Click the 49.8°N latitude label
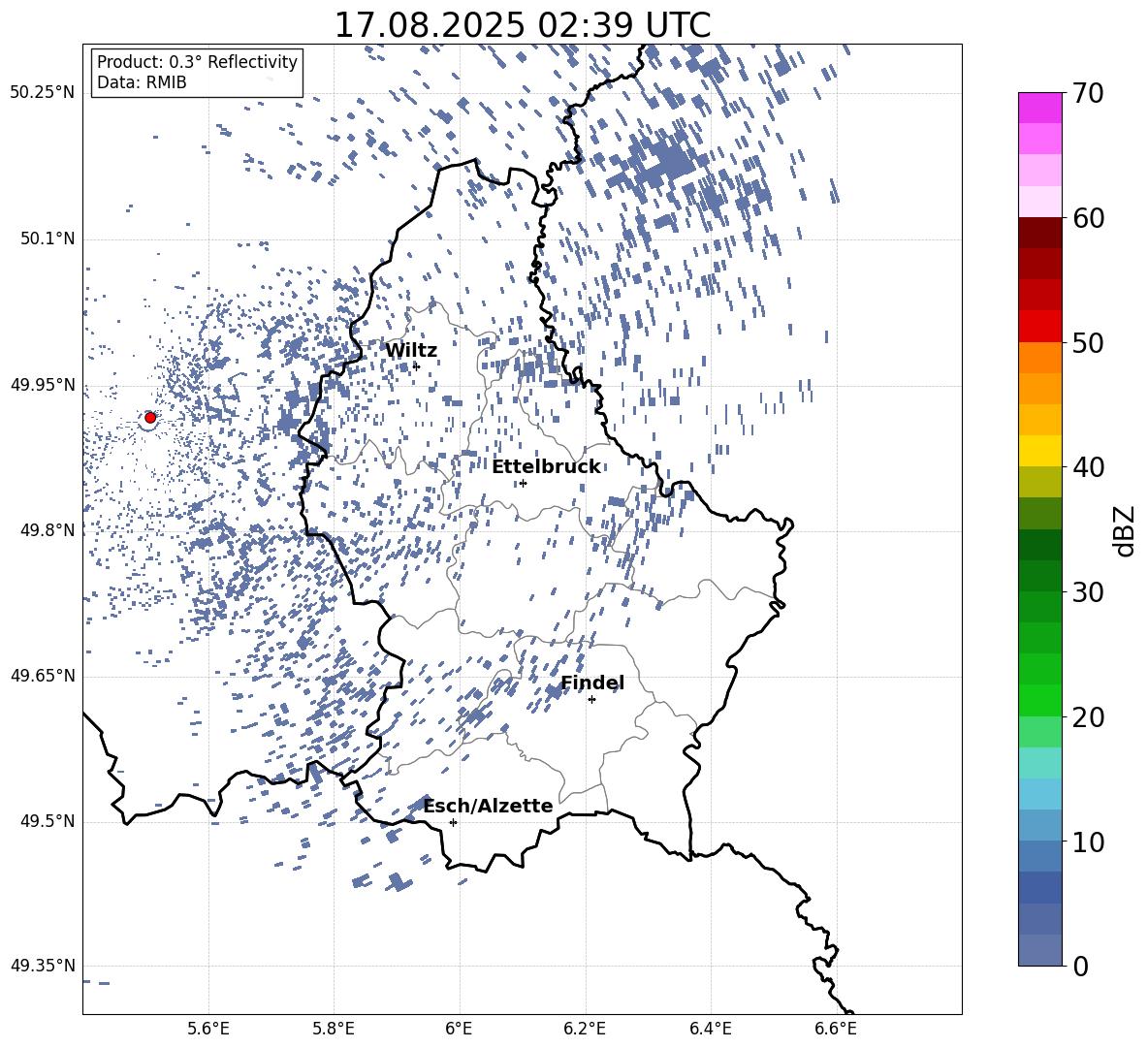1148x1048 pixels. (x=48, y=530)
